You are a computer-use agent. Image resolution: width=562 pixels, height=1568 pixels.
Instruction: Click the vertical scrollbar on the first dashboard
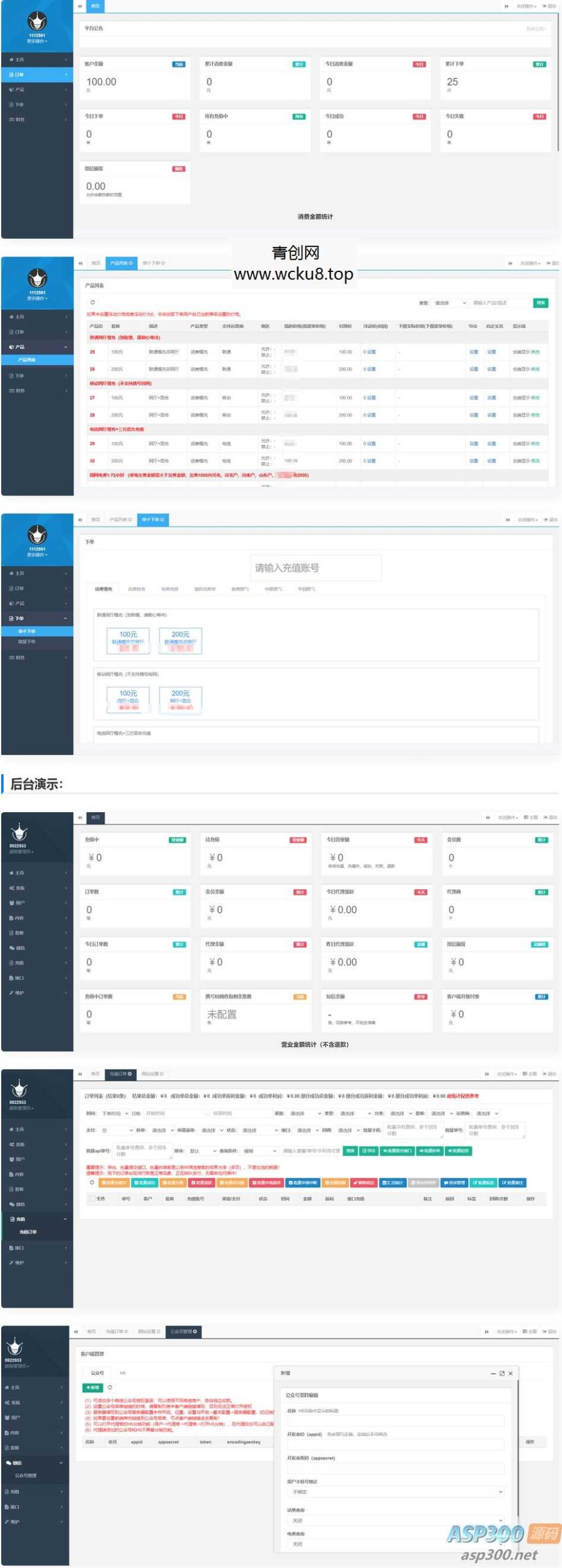pyautogui.click(x=558, y=92)
